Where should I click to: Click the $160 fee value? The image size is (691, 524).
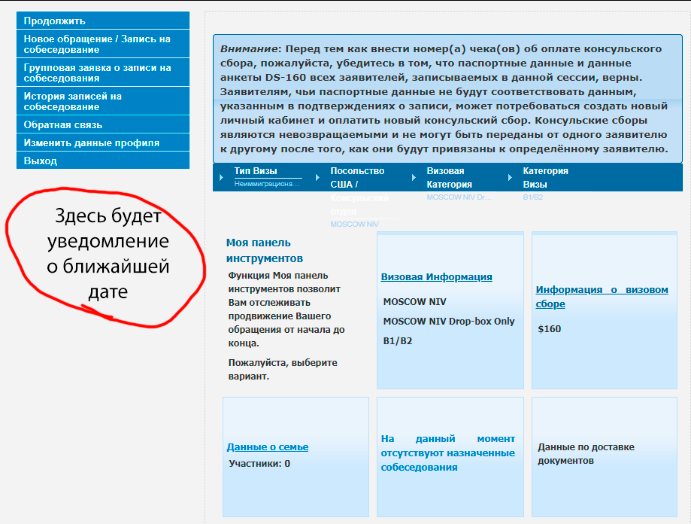(x=549, y=329)
